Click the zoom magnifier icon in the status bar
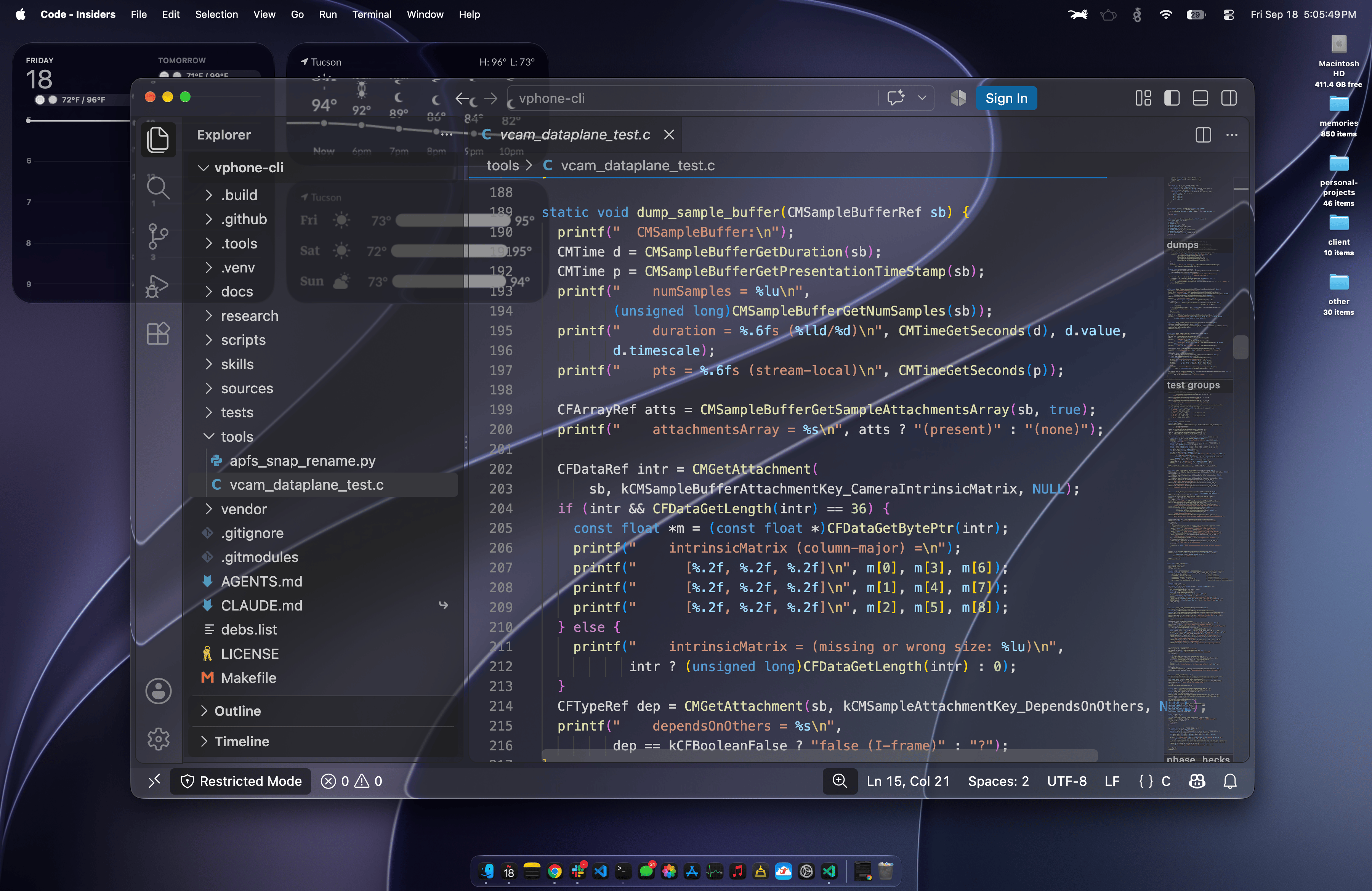The width and height of the screenshot is (1372, 891). click(840, 781)
